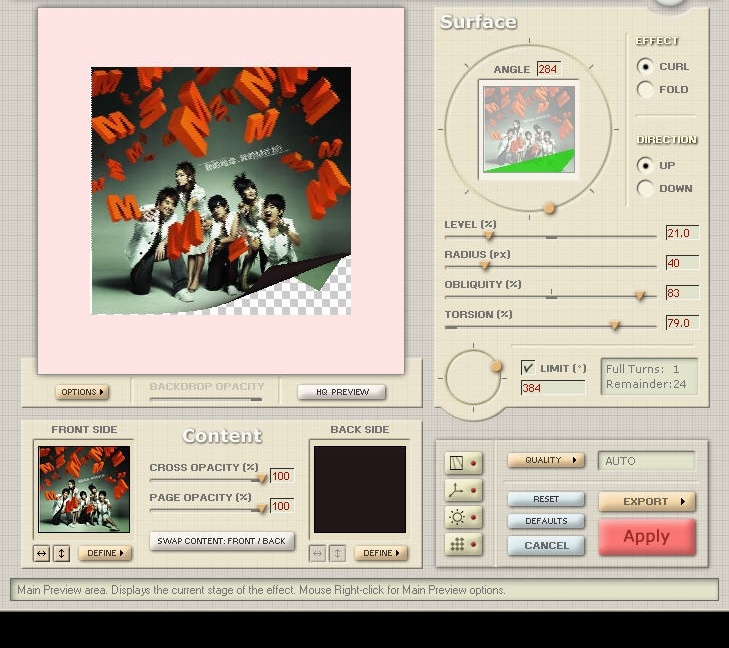Click the Limit degrees value field
The image size is (729, 648).
[x=553, y=388]
